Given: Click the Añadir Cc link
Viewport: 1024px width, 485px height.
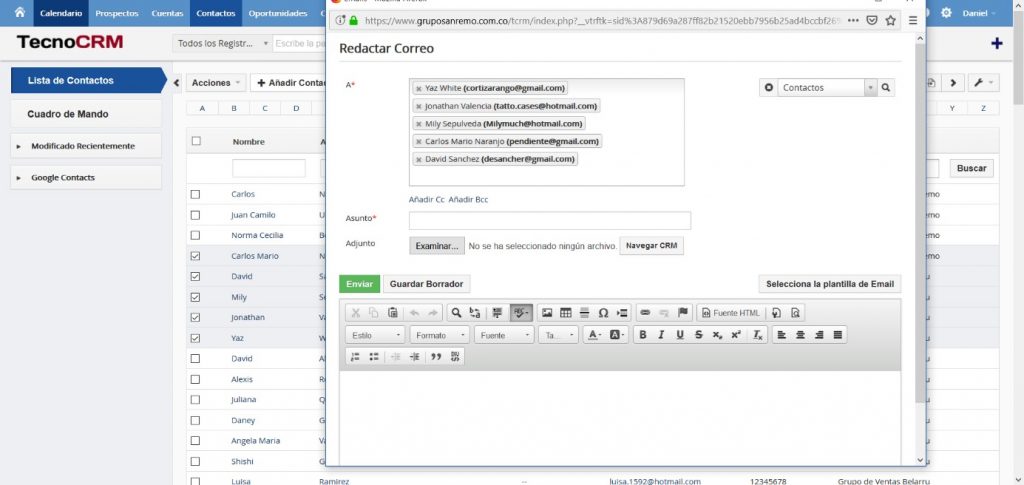Looking at the screenshot, I should [426, 200].
